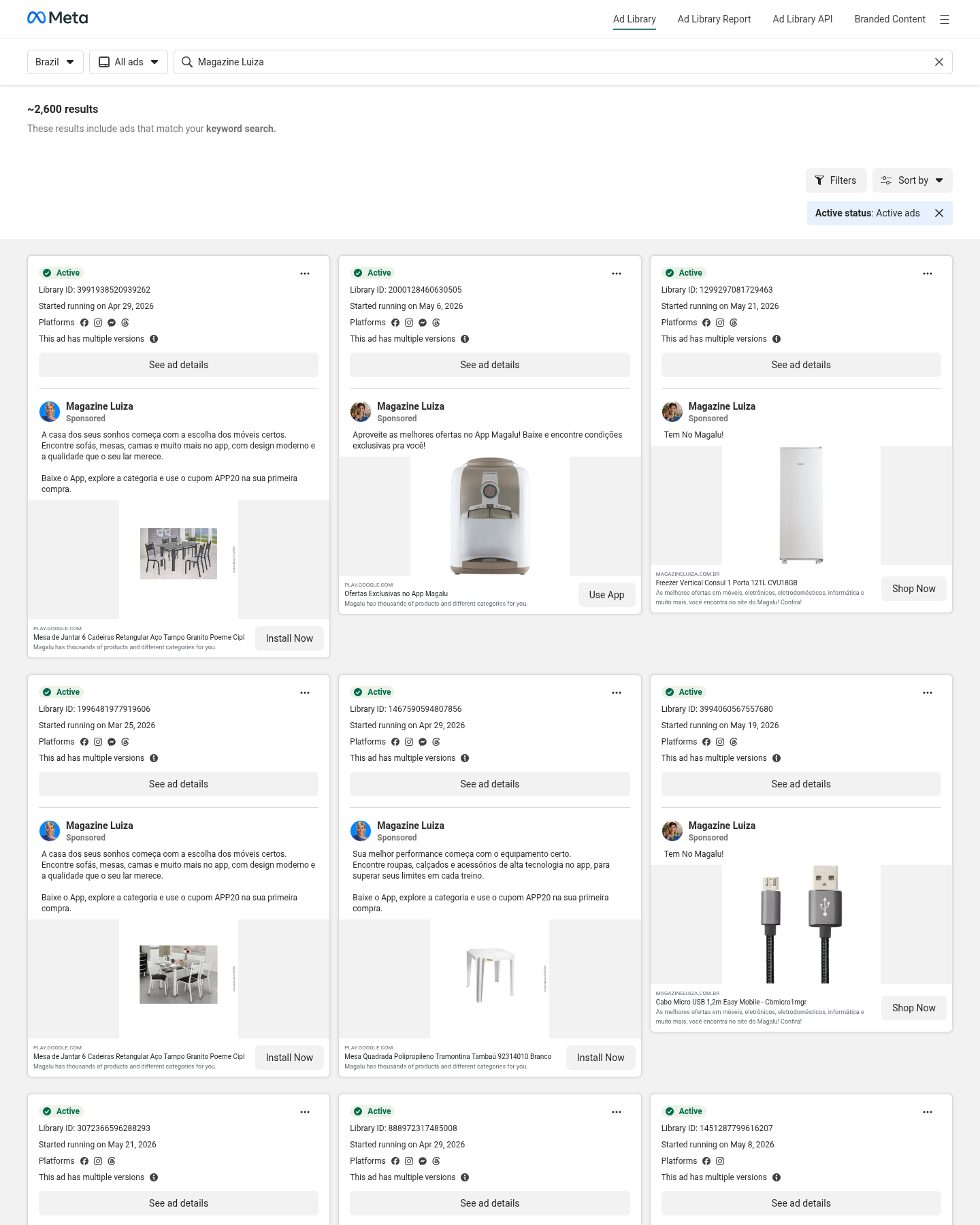The height and width of the screenshot is (1225, 980).
Task: Remove the Active status filter chip
Action: (938, 213)
